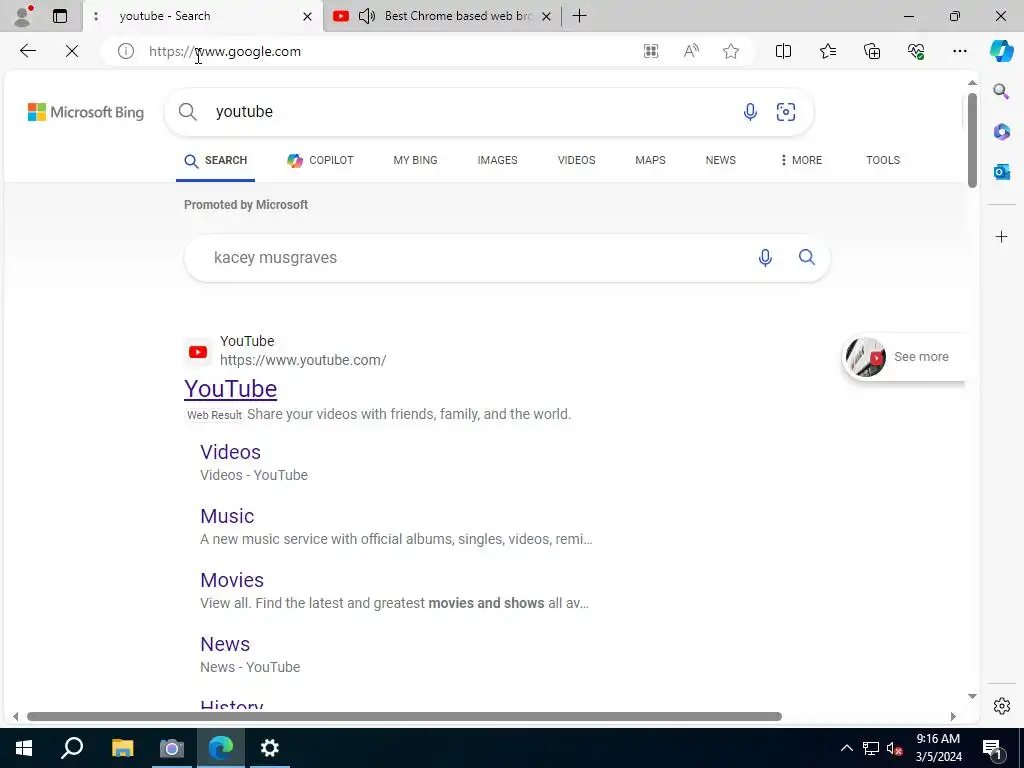
Task: Open split screen view icon
Action: pos(783,51)
